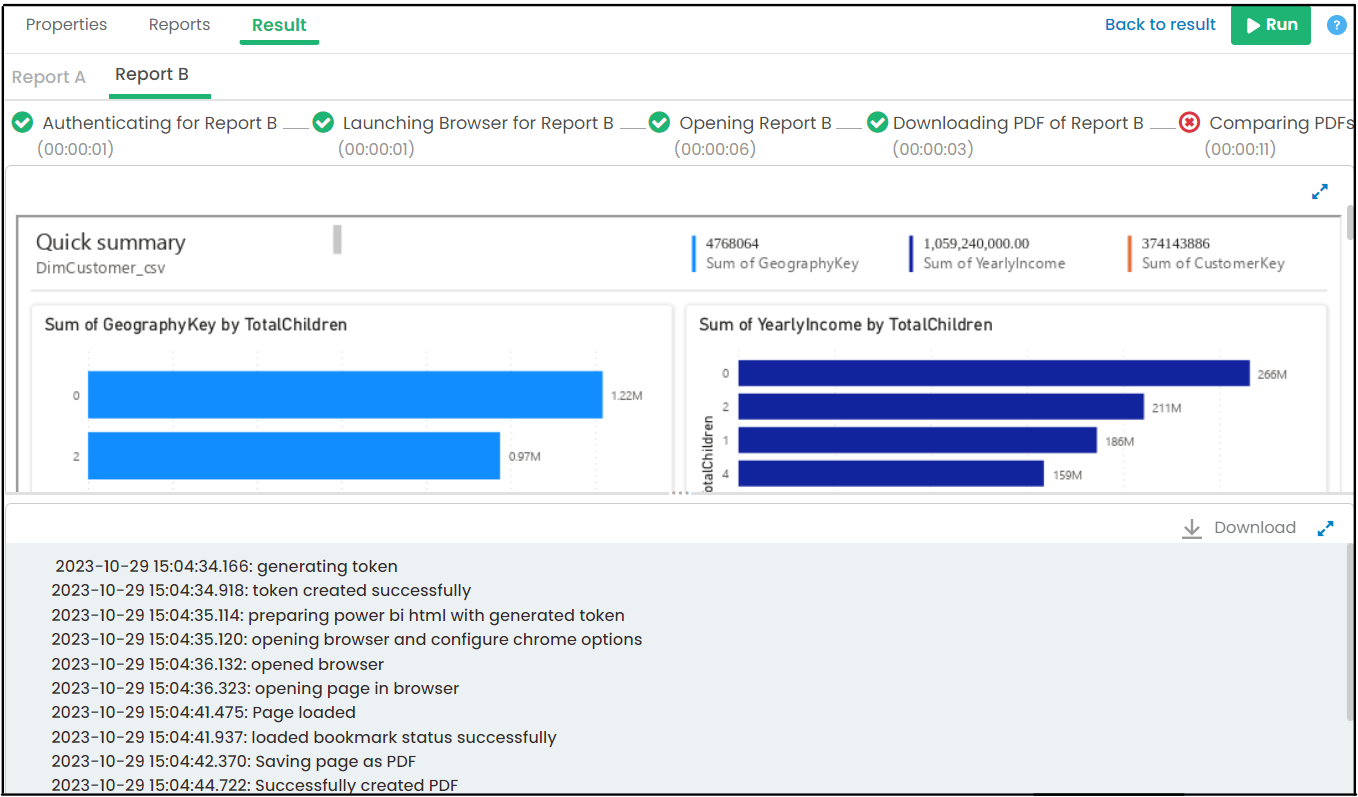
Task: Click the 'Comparing PDFs' step label
Action: click(x=1281, y=123)
